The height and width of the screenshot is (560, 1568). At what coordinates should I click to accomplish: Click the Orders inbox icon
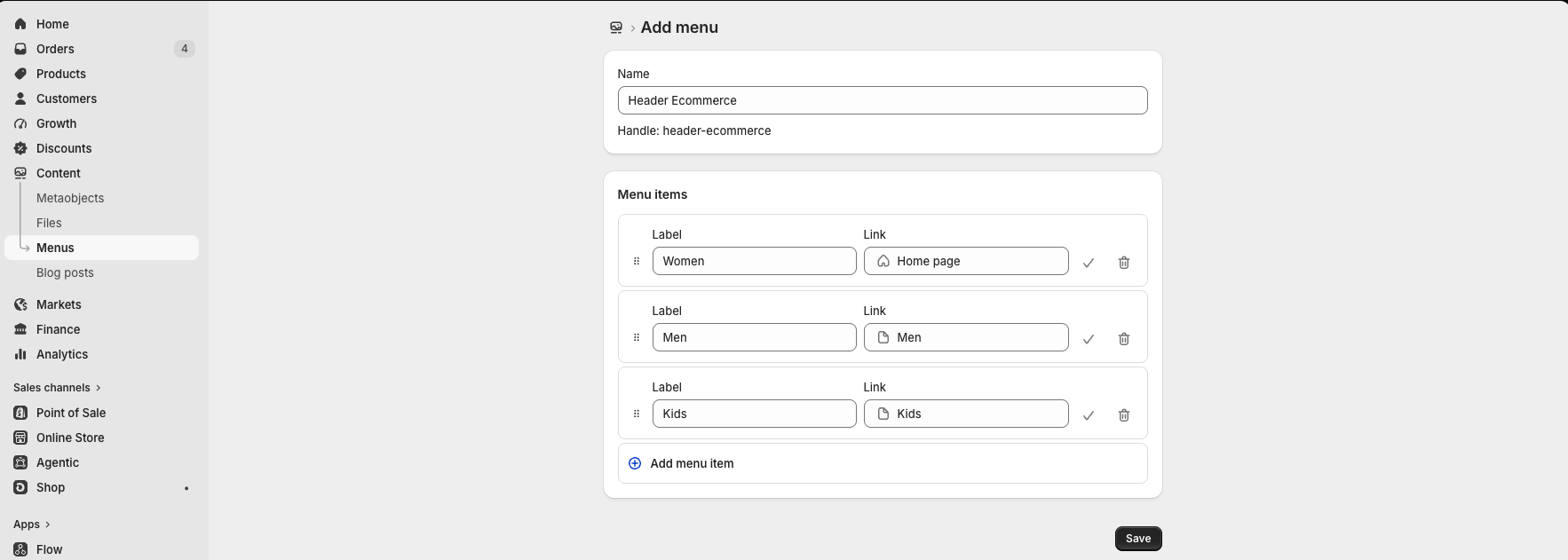[20, 49]
